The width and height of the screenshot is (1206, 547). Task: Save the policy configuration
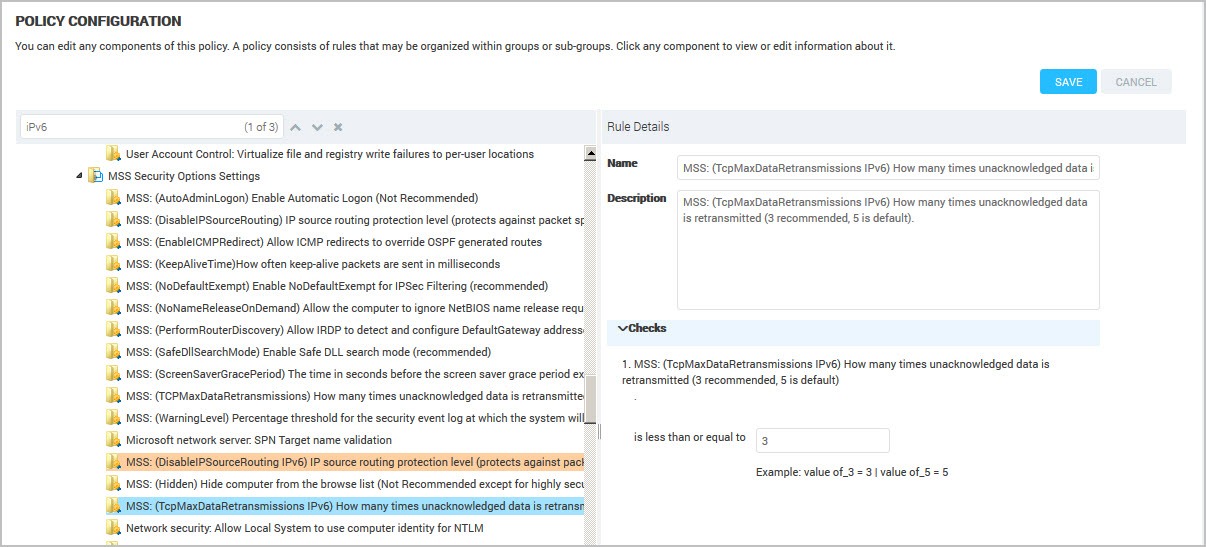click(1068, 82)
